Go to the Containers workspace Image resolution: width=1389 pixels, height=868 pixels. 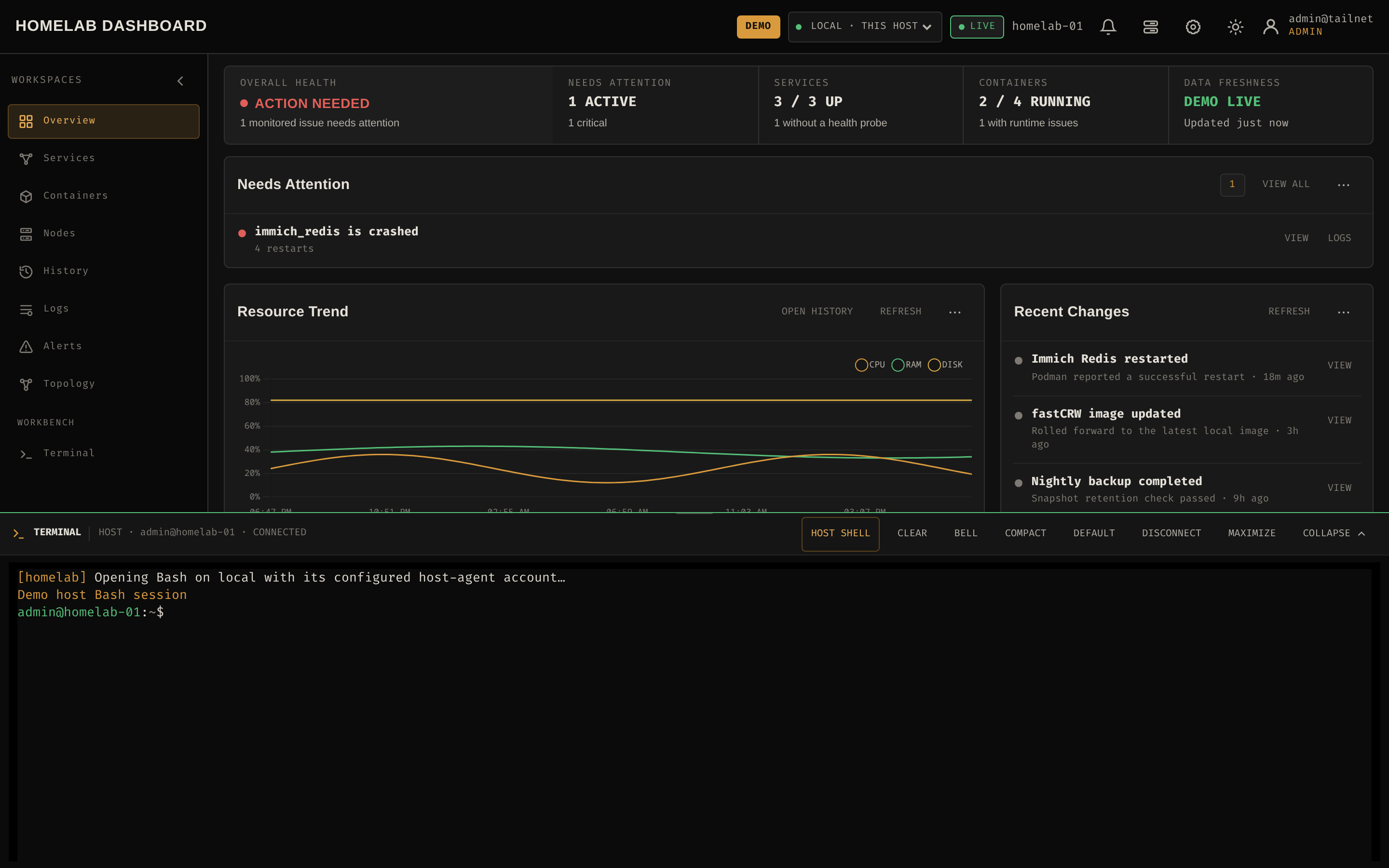[103, 196]
